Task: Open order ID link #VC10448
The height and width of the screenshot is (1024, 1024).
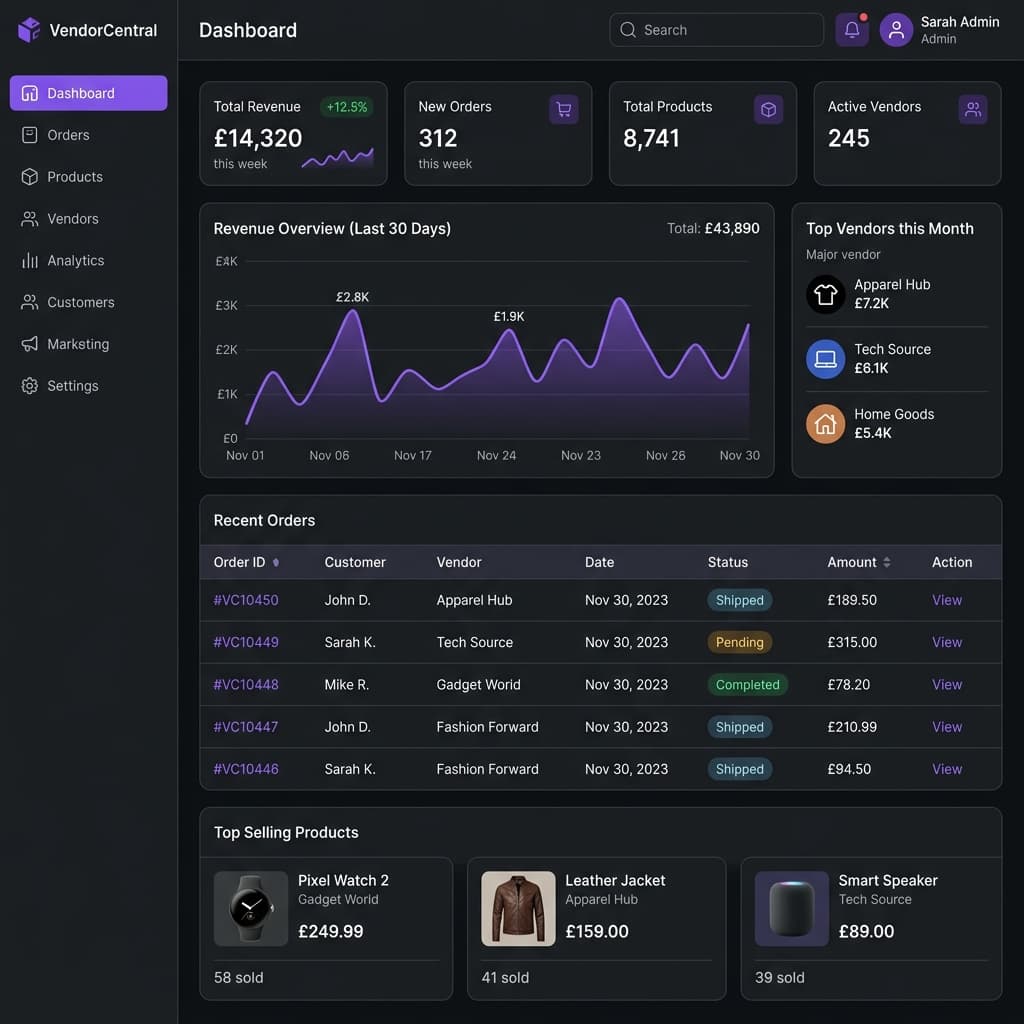Action: [x=246, y=685]
